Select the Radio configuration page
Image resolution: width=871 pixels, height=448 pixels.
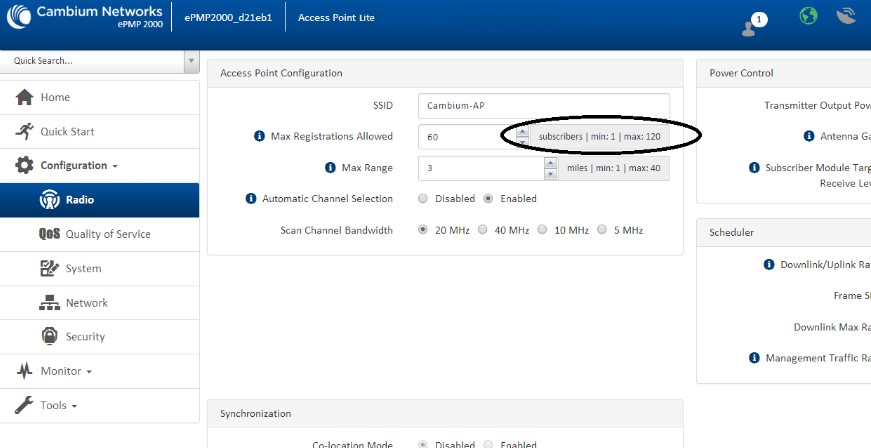tap(99, 200)
